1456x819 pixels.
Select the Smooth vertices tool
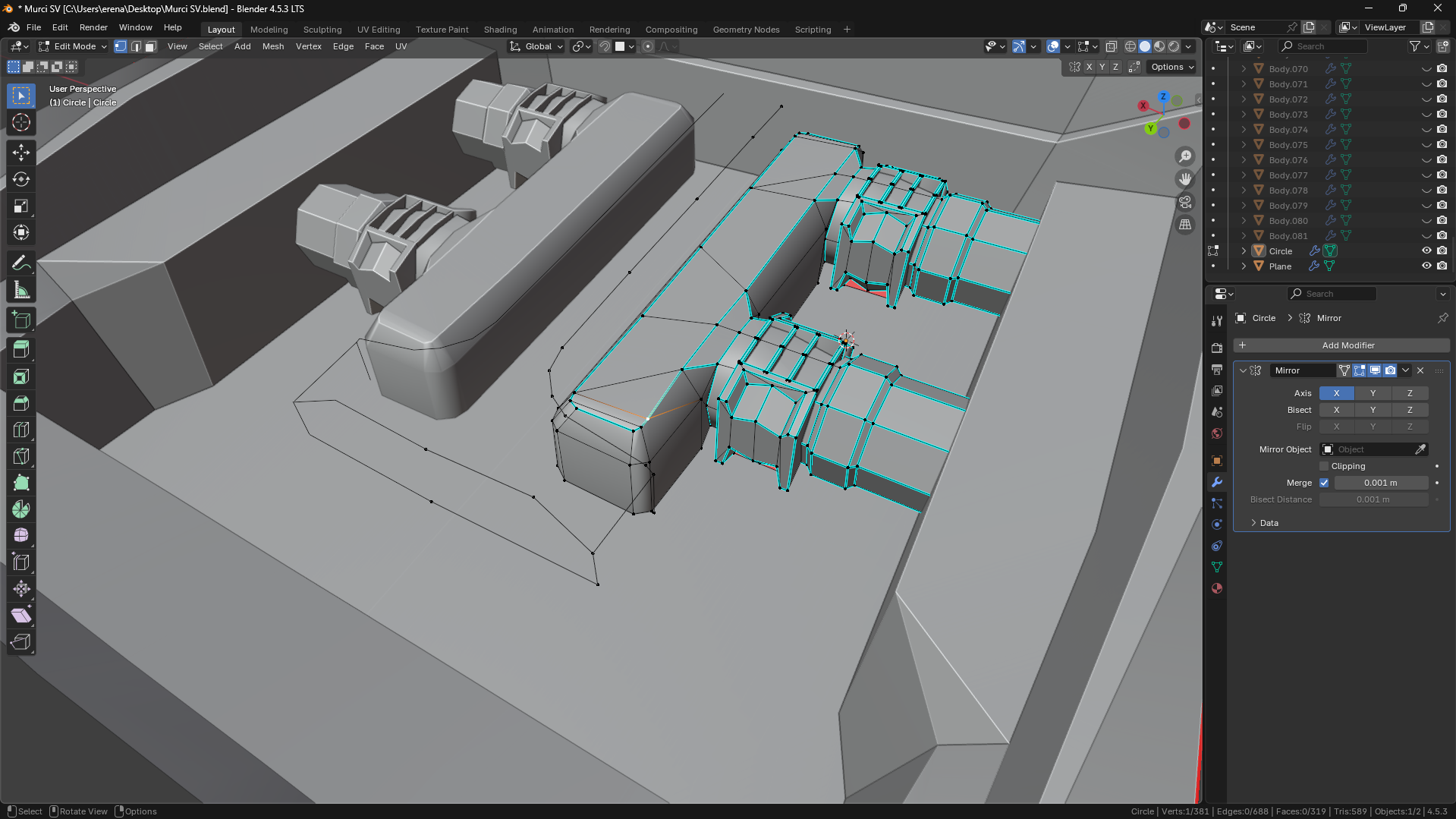21,536
